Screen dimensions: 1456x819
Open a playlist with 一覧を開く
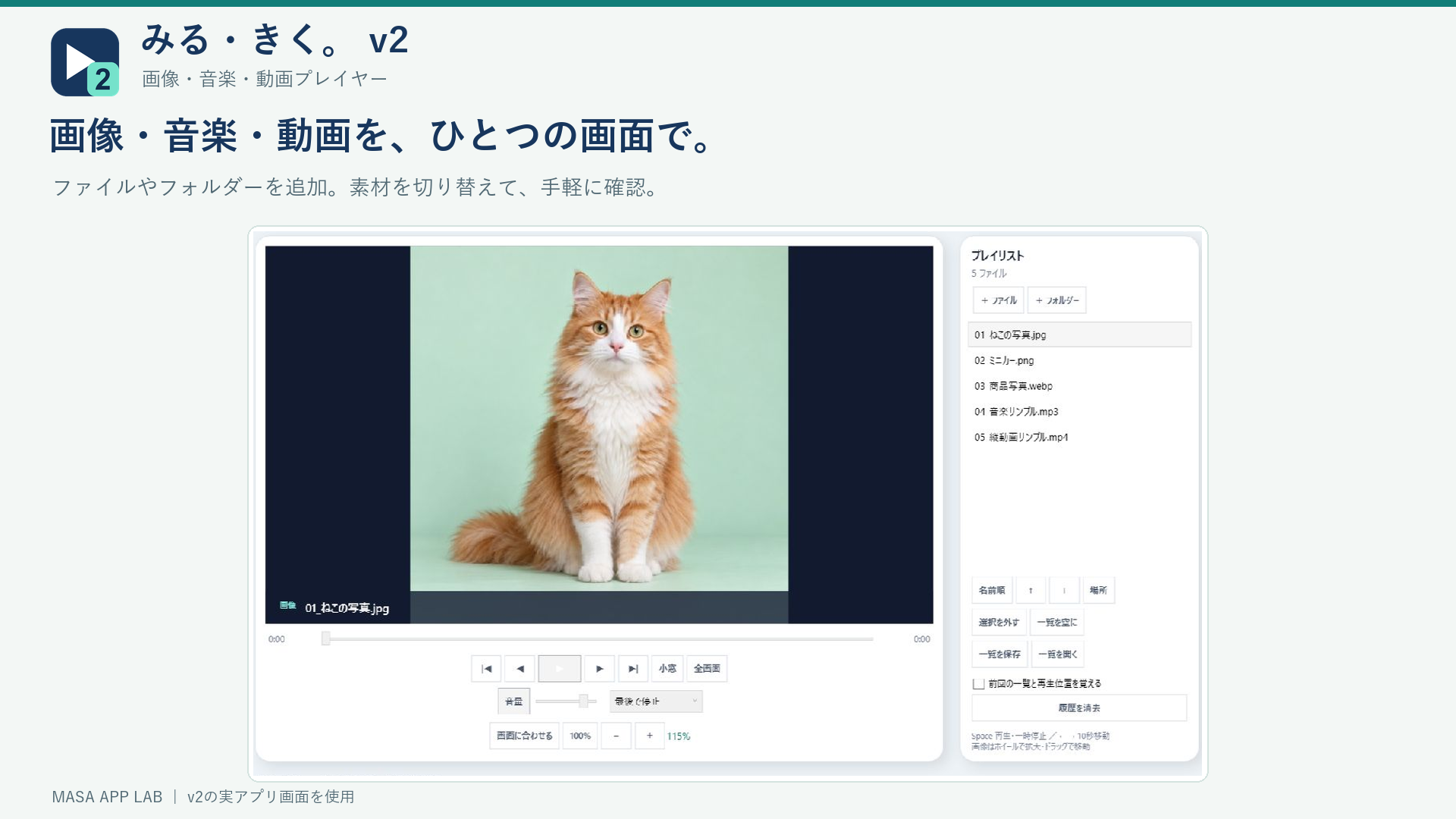coord(1058,654)
